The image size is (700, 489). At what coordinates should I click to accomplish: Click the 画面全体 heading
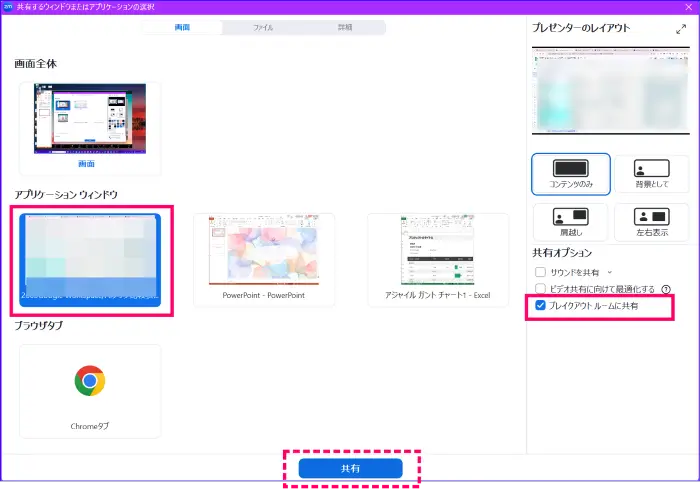tap(36, 64)
